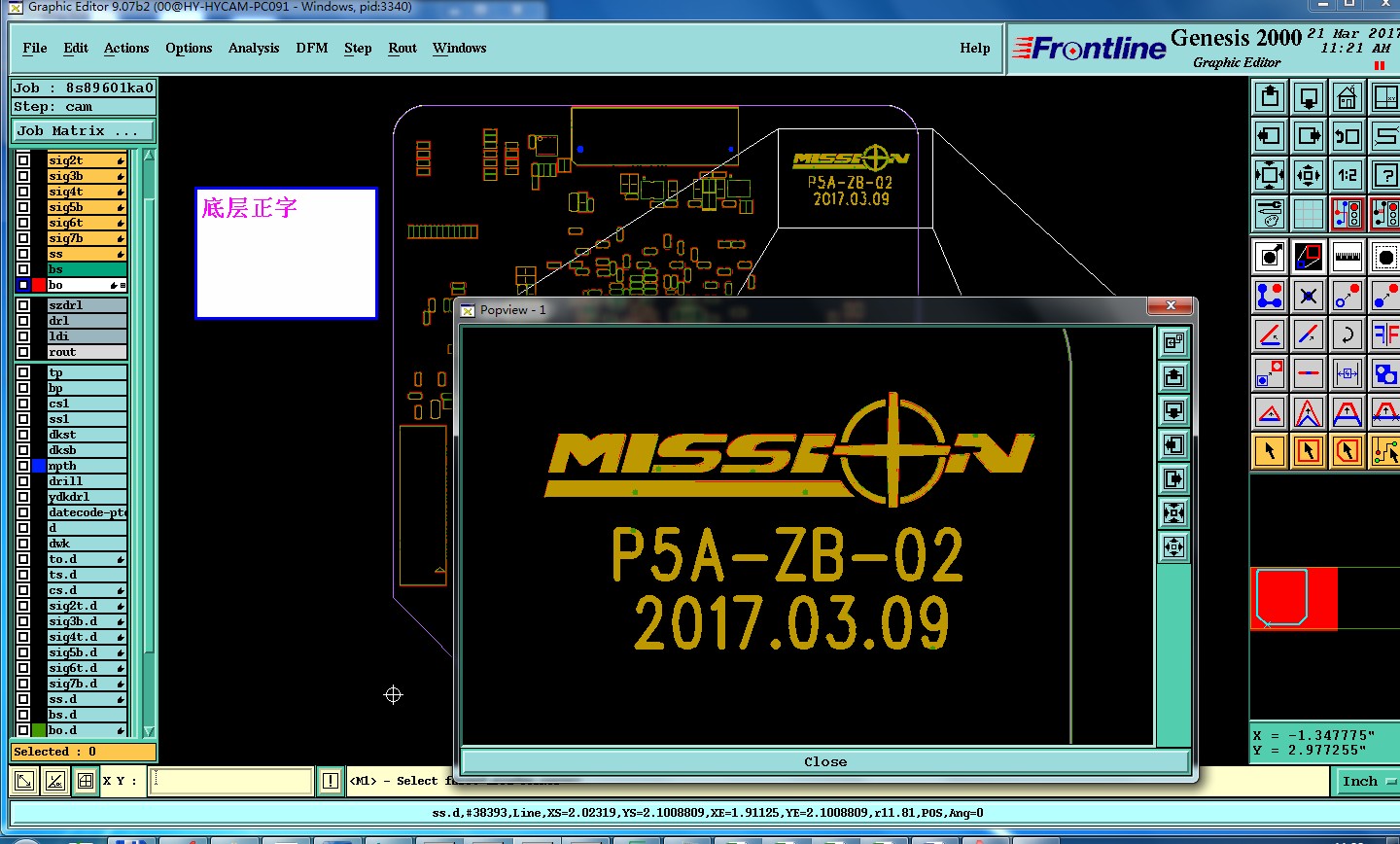Viewport: 1400px width, 844px height.
Task: Click the exclamation mark icon
Action: 331,781
